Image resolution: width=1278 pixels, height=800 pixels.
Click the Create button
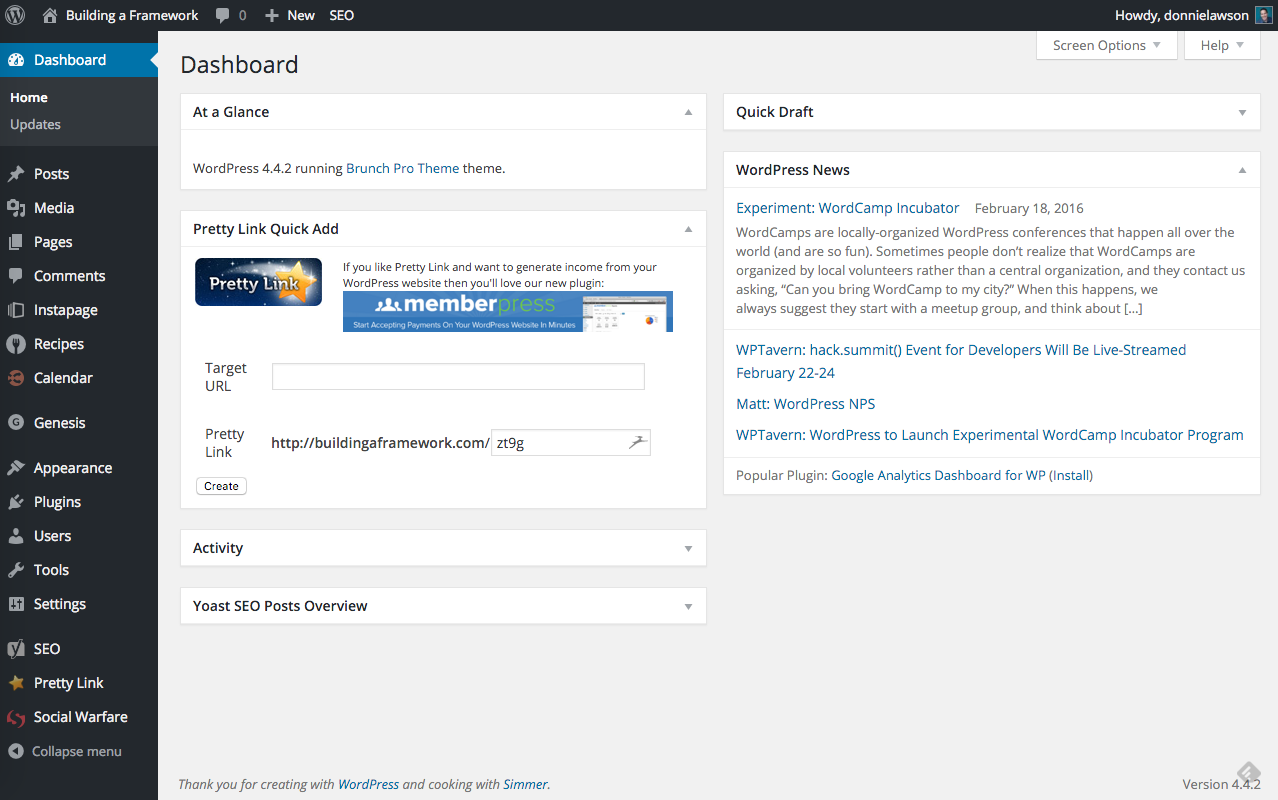point(221,486)
